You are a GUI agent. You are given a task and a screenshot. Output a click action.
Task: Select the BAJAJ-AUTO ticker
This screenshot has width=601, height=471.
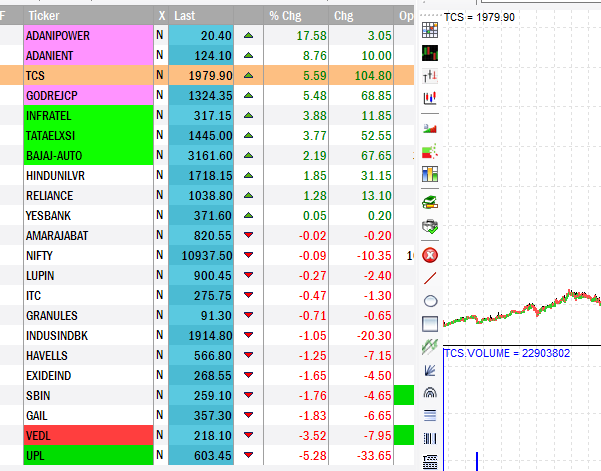(x=89, y=156)
